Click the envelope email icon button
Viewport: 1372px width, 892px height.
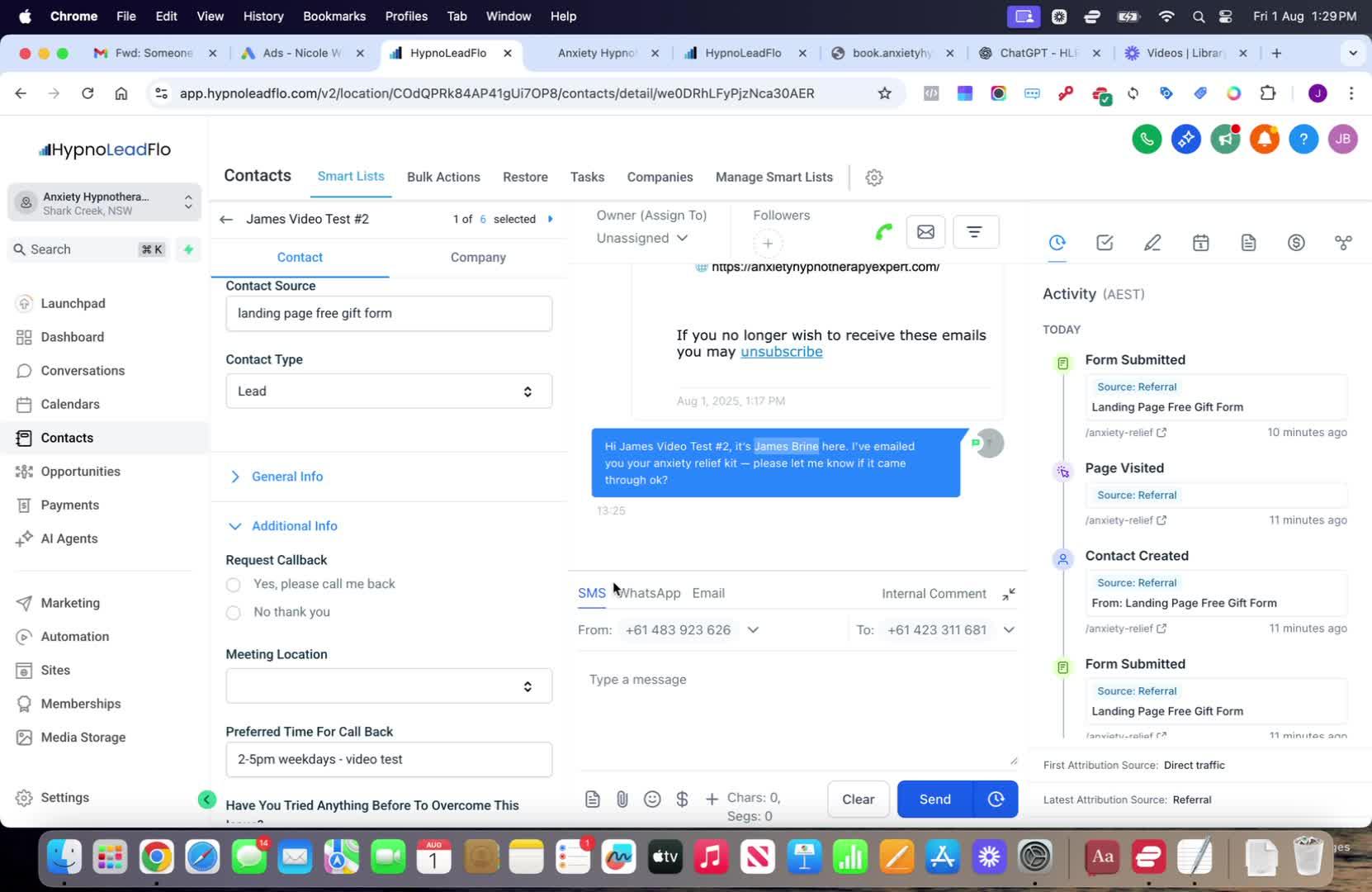[x=925, y=232]
